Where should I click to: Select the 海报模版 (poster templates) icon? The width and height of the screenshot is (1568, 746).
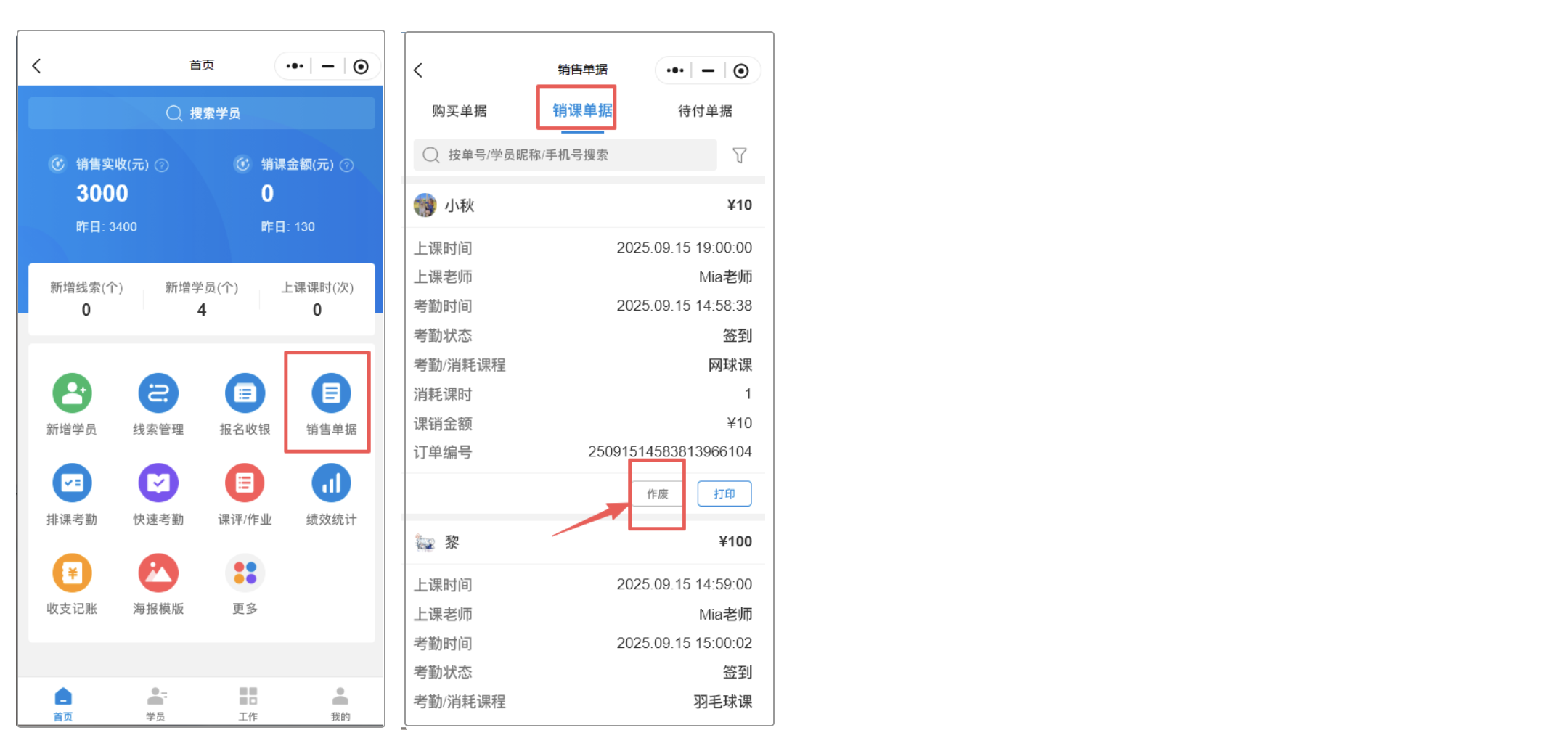158,583
